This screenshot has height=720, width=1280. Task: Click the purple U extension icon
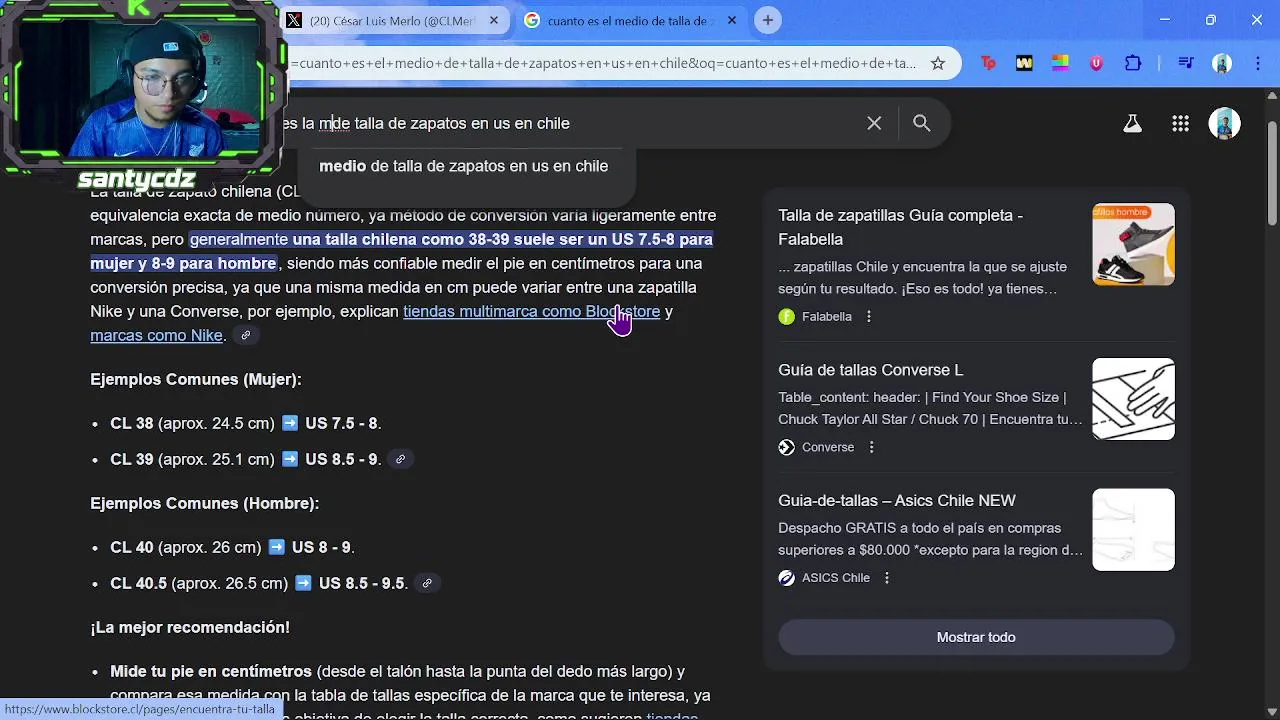coord(1097,63)
